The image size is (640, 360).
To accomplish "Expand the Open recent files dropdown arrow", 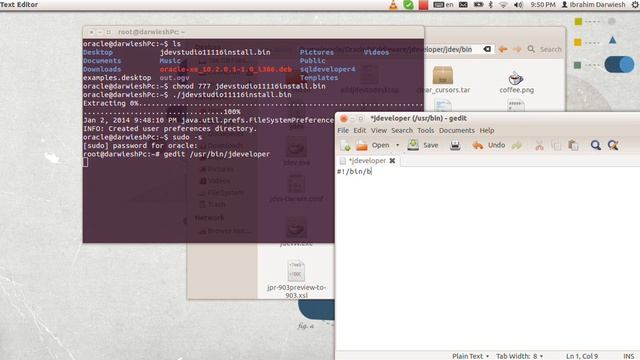I will pyautogui.click(x=398, y=145).
